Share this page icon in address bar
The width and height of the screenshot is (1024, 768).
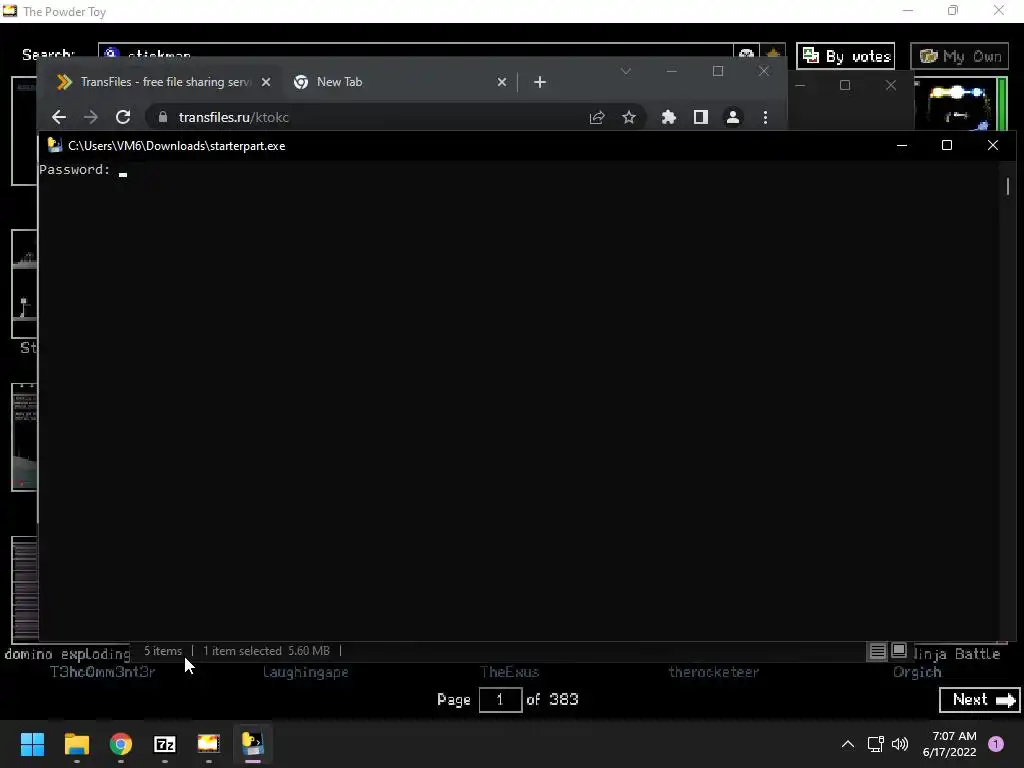(x=597, y=118)
